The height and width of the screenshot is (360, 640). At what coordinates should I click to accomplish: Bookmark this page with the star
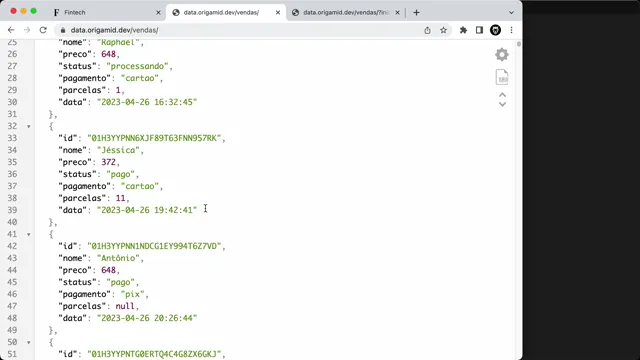(443, 30)
